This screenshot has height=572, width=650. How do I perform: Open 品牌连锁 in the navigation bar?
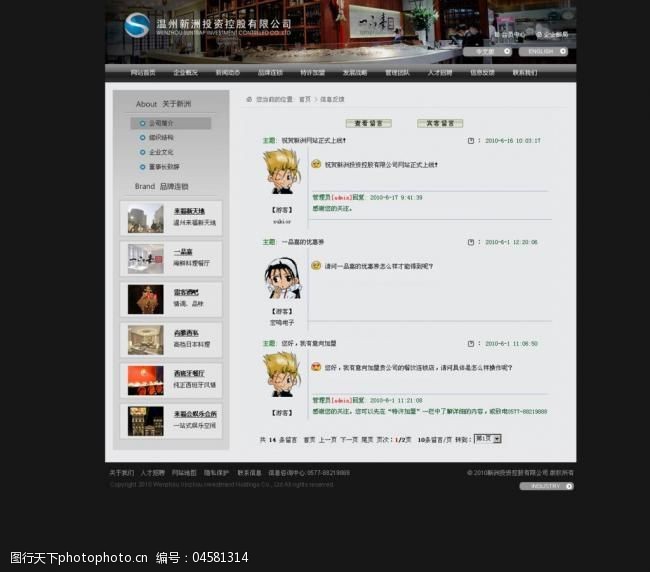[x=270, y=73]
